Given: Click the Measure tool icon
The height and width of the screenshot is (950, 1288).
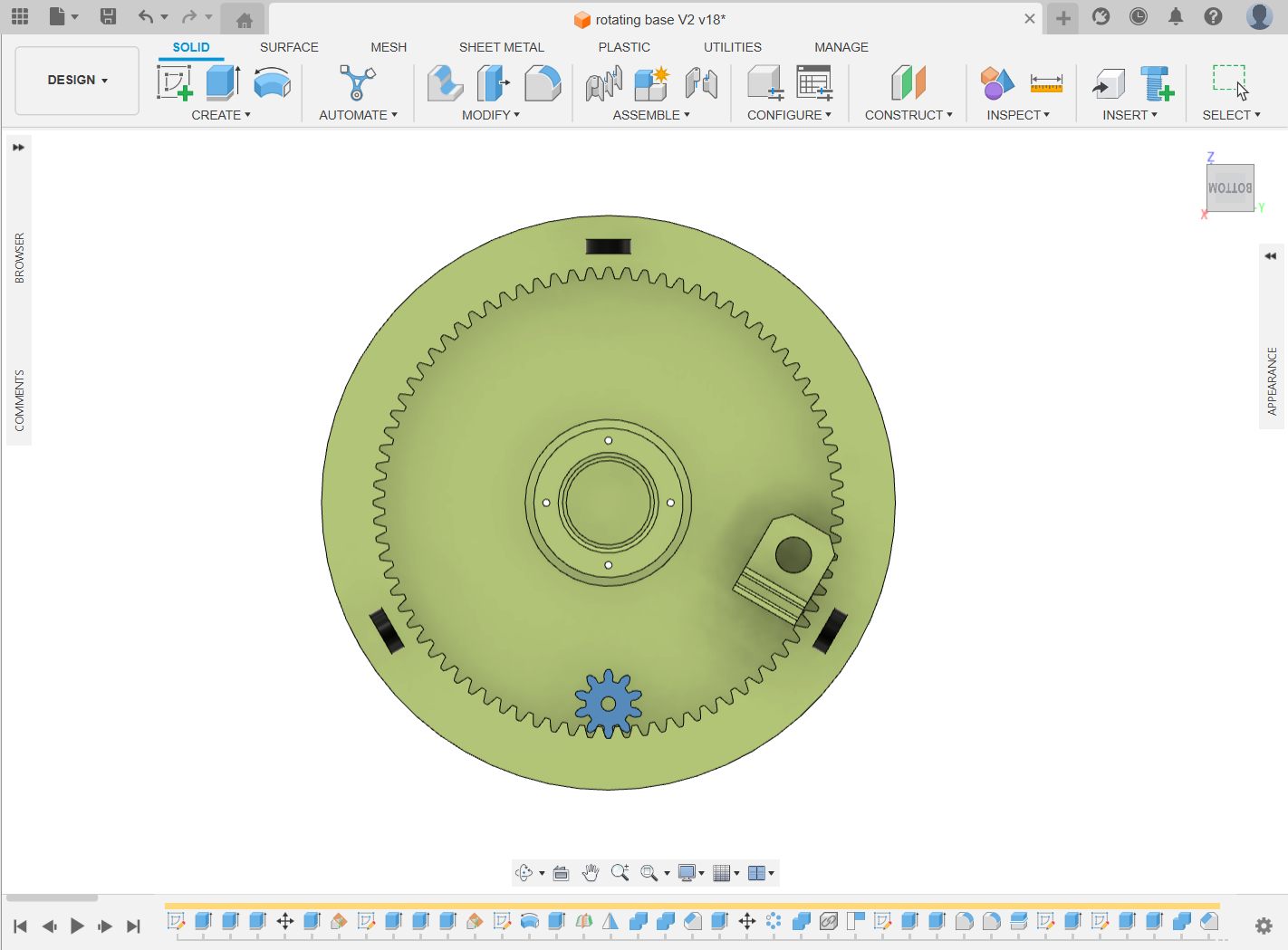Looking at the screenshot, I should coord(1046,83).
